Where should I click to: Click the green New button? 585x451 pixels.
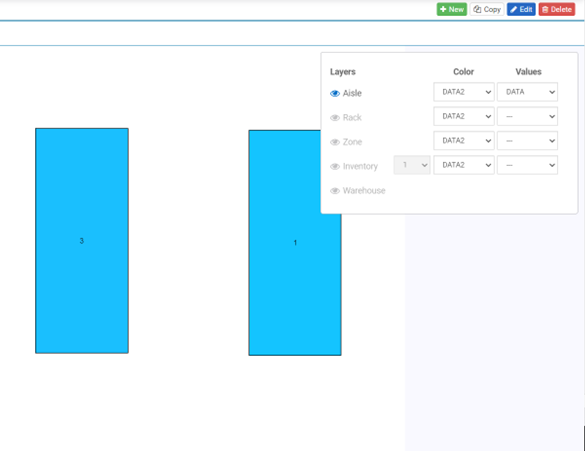[451, 9]
